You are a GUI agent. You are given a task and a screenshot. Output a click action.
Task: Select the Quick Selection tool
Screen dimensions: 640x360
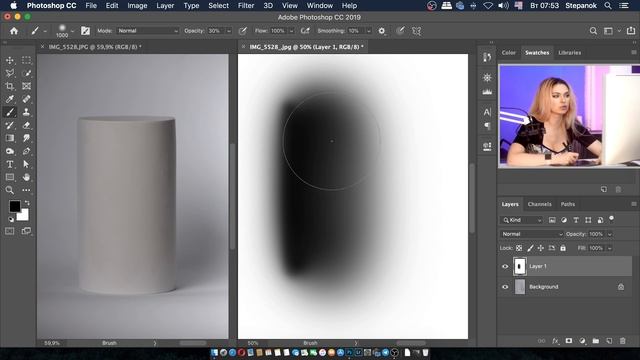[26, 73]
